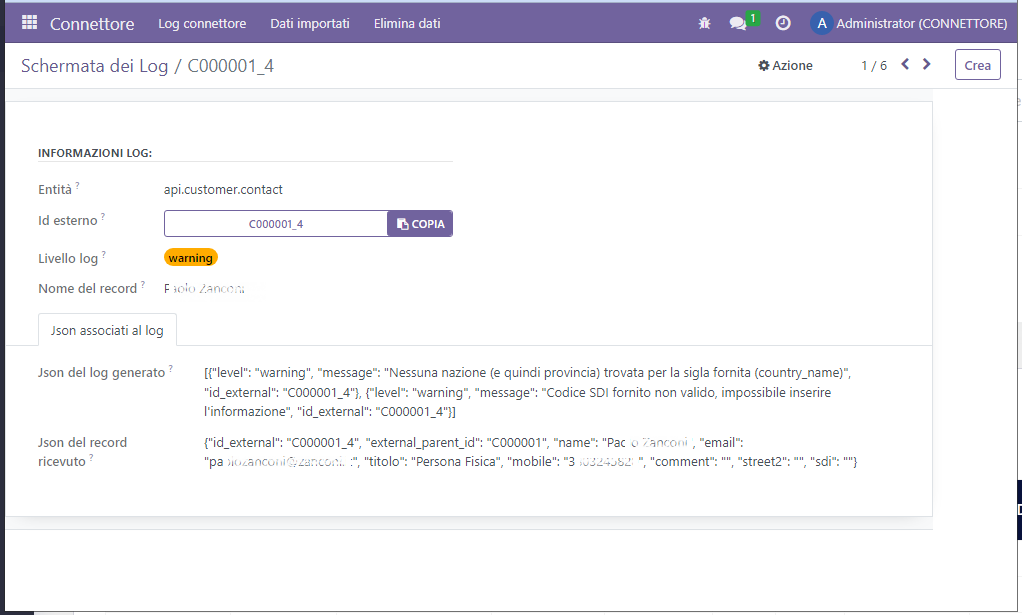Go to previous record arrow

pos(905,64)
